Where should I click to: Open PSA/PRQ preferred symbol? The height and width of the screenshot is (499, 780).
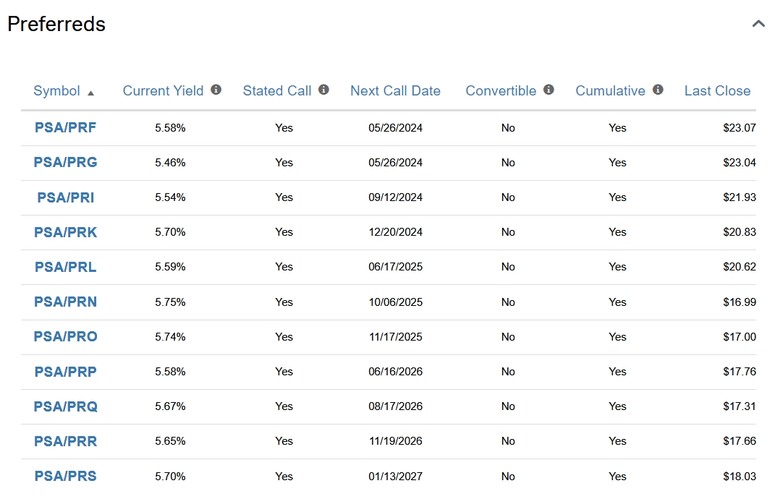pyautogui.click(x=65, y=406)
